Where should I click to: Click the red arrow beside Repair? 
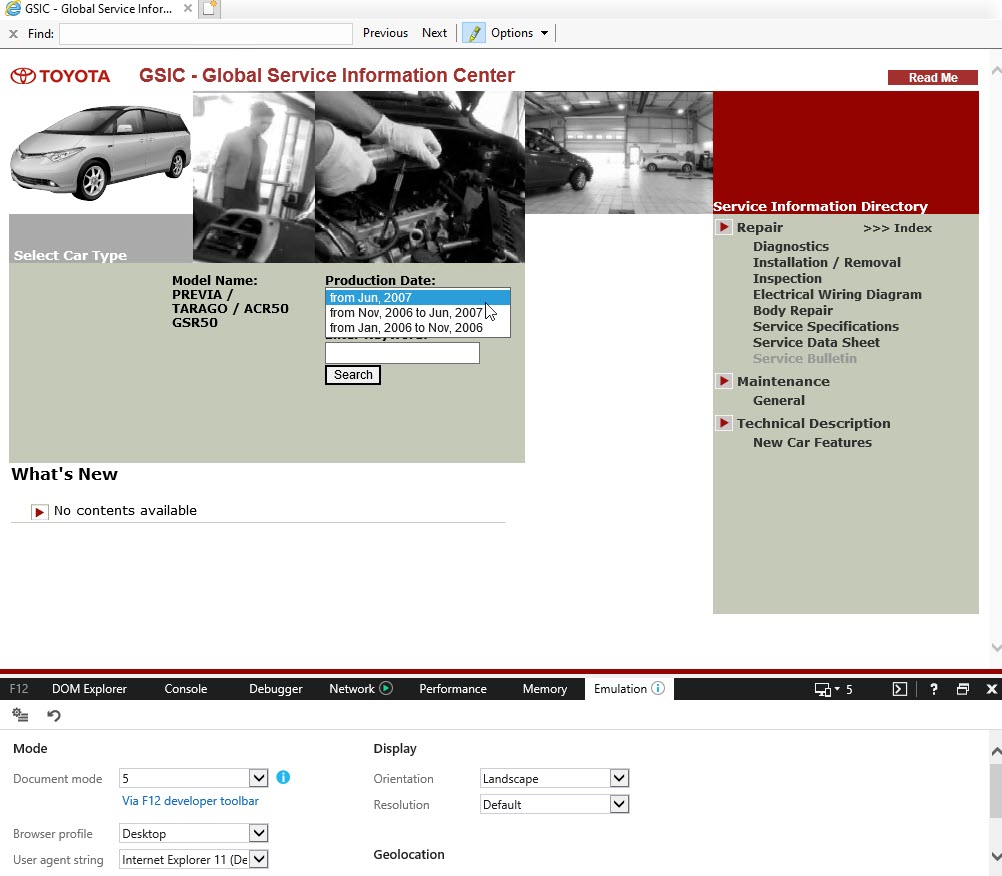pyautogui.click(x=724, y=228)
